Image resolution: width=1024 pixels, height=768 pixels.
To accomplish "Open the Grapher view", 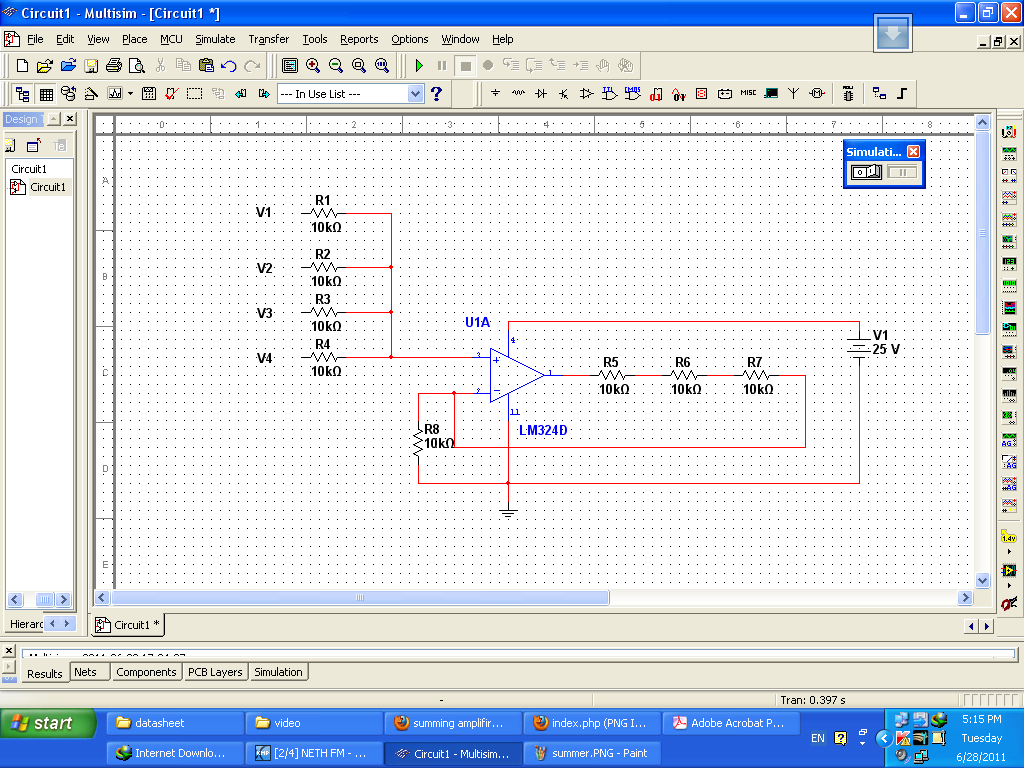I will pyautogui.click(x=115, y=93).
